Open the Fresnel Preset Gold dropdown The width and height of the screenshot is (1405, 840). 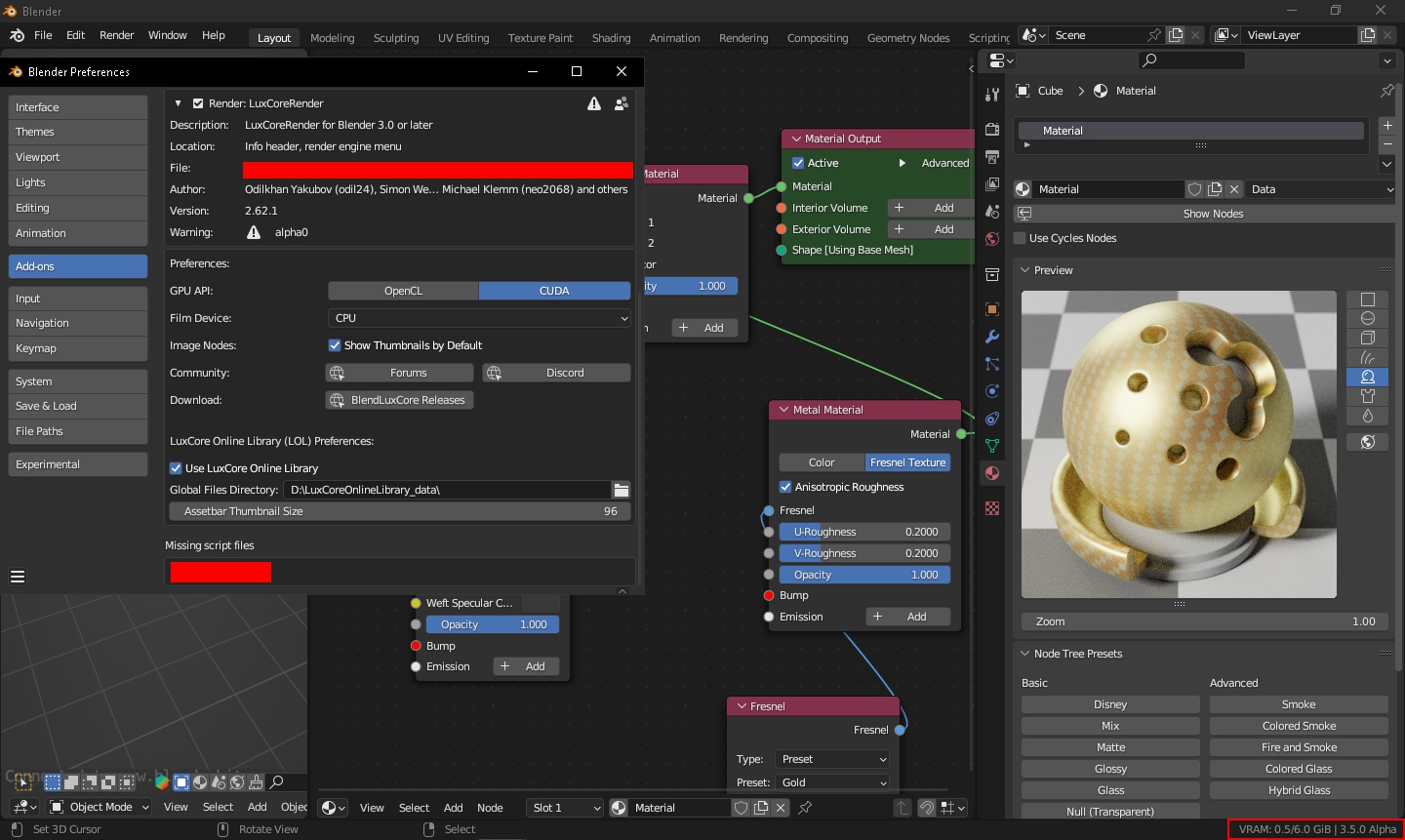coord(833,782)
